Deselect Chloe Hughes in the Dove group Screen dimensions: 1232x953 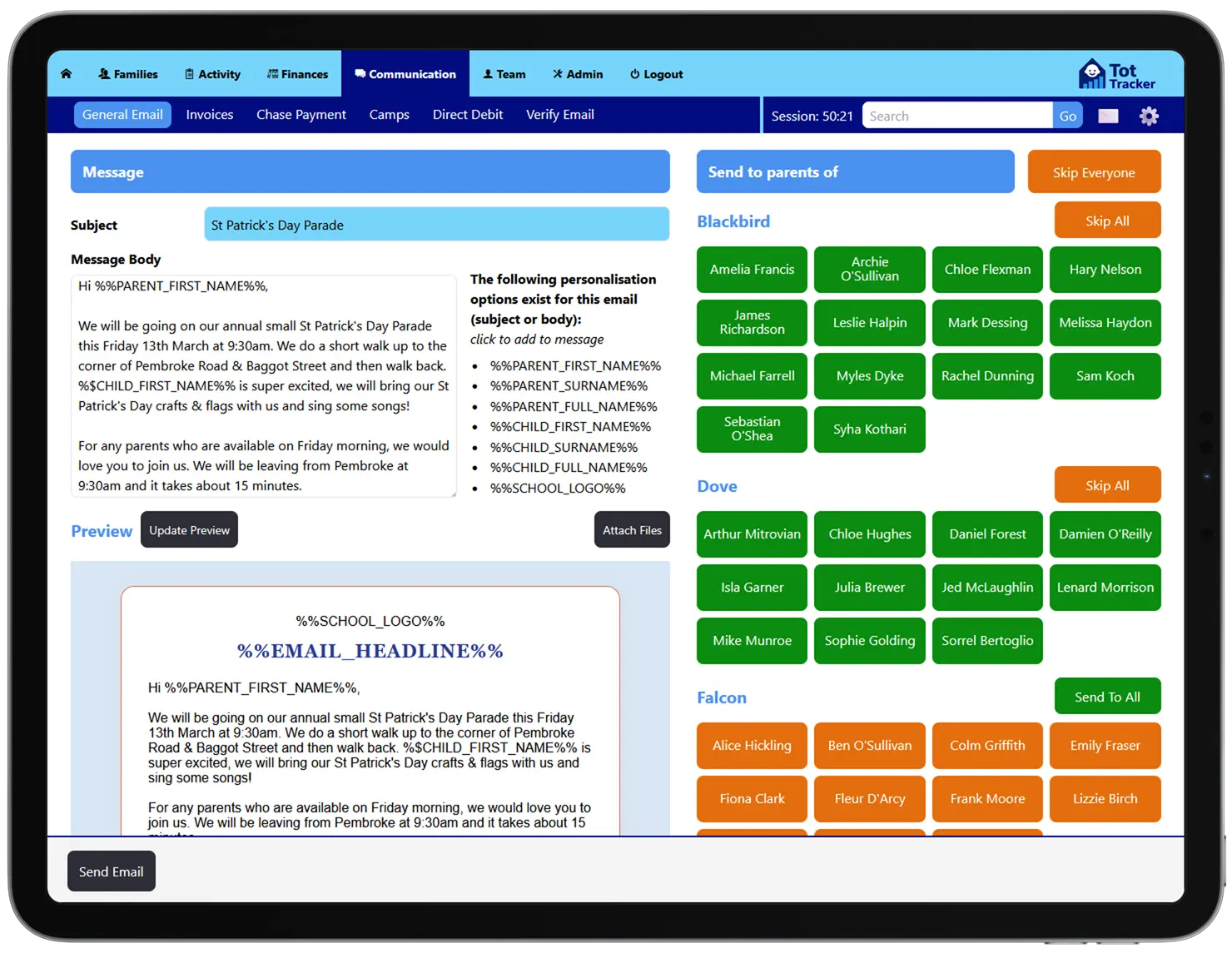point(869,534)
